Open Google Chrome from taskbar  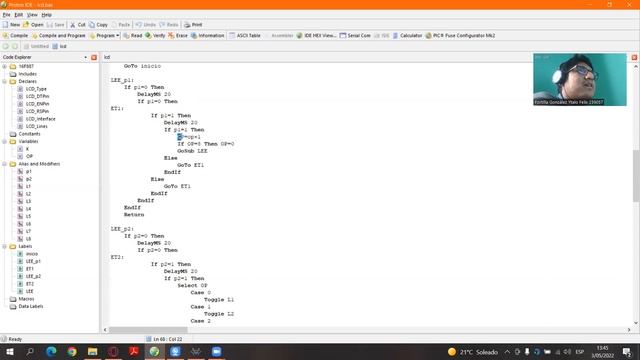coord(72,351)
